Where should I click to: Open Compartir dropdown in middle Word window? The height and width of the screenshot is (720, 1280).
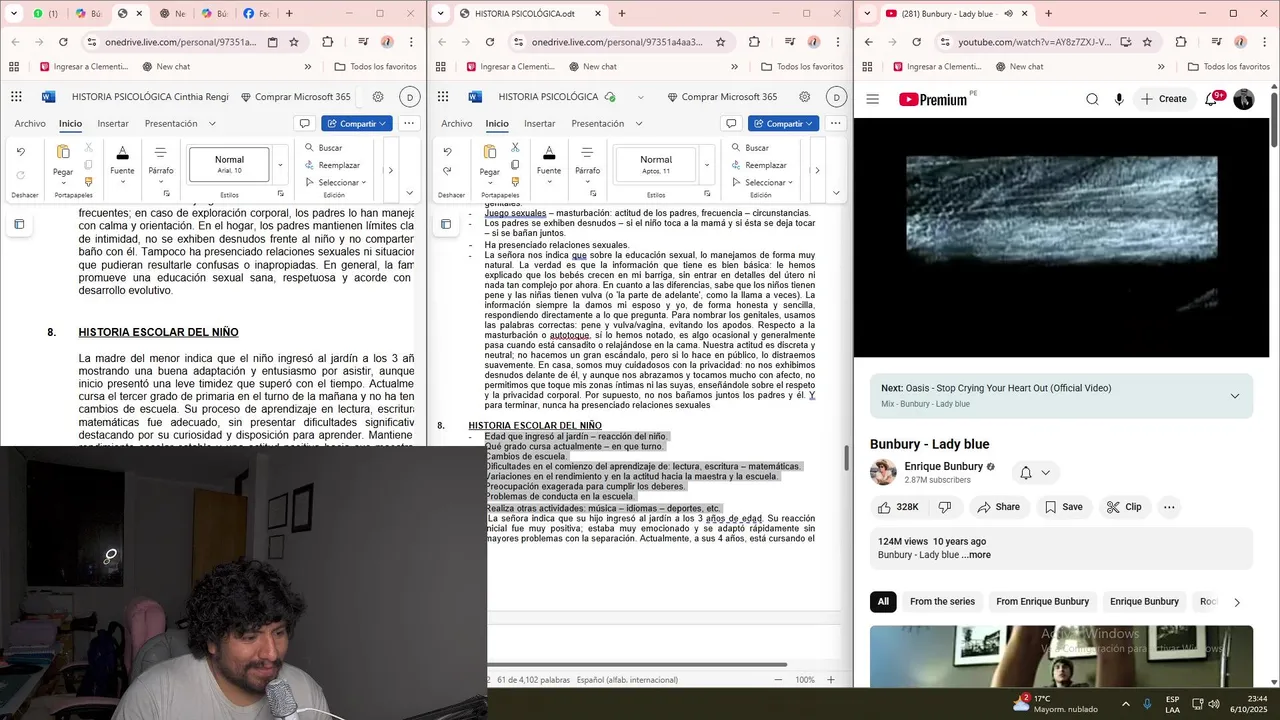784,123
